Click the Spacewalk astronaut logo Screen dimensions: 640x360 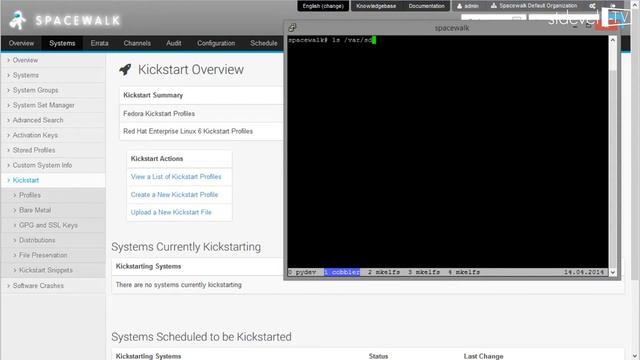coord(18,20)
